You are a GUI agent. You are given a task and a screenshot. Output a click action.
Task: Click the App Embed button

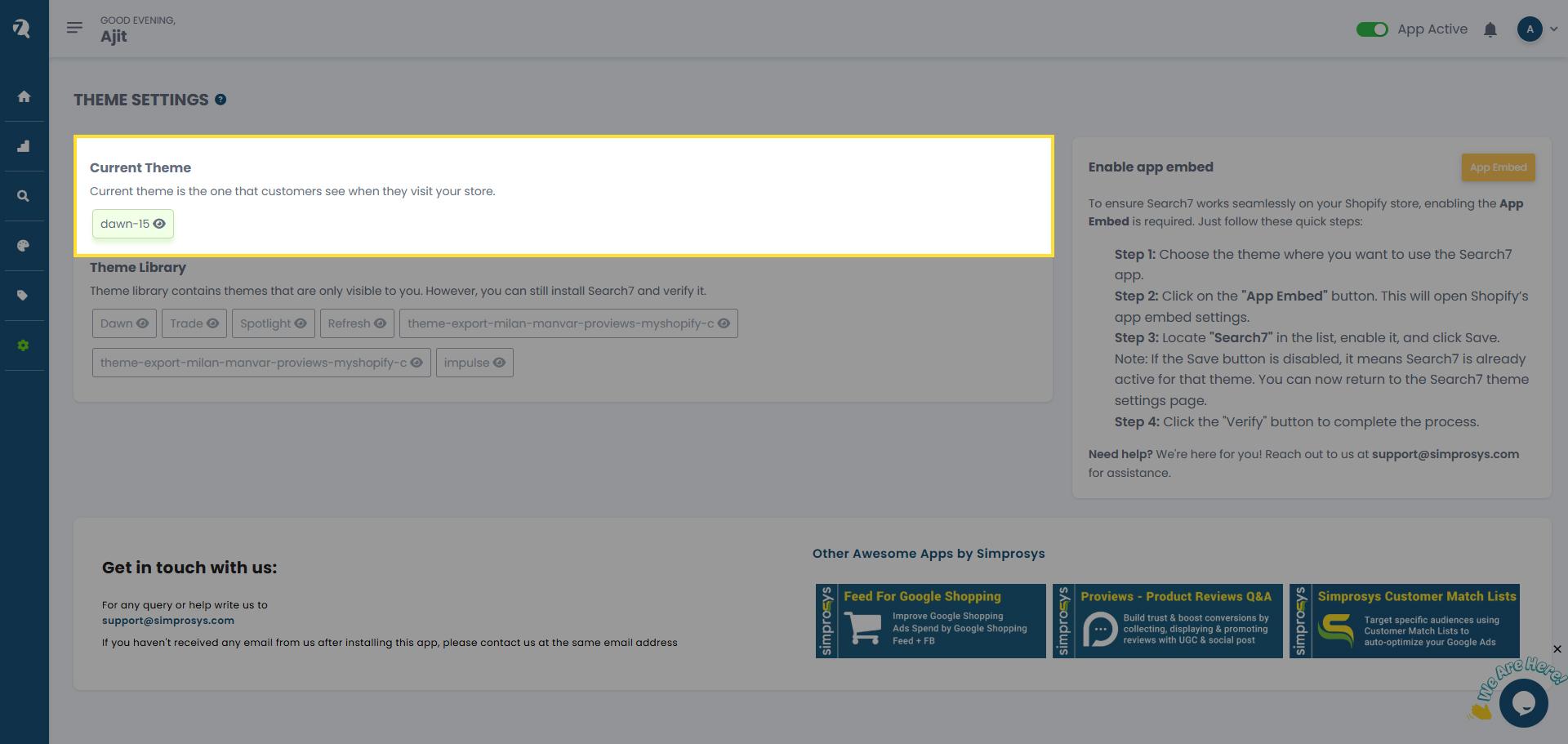coord(1497,167)
